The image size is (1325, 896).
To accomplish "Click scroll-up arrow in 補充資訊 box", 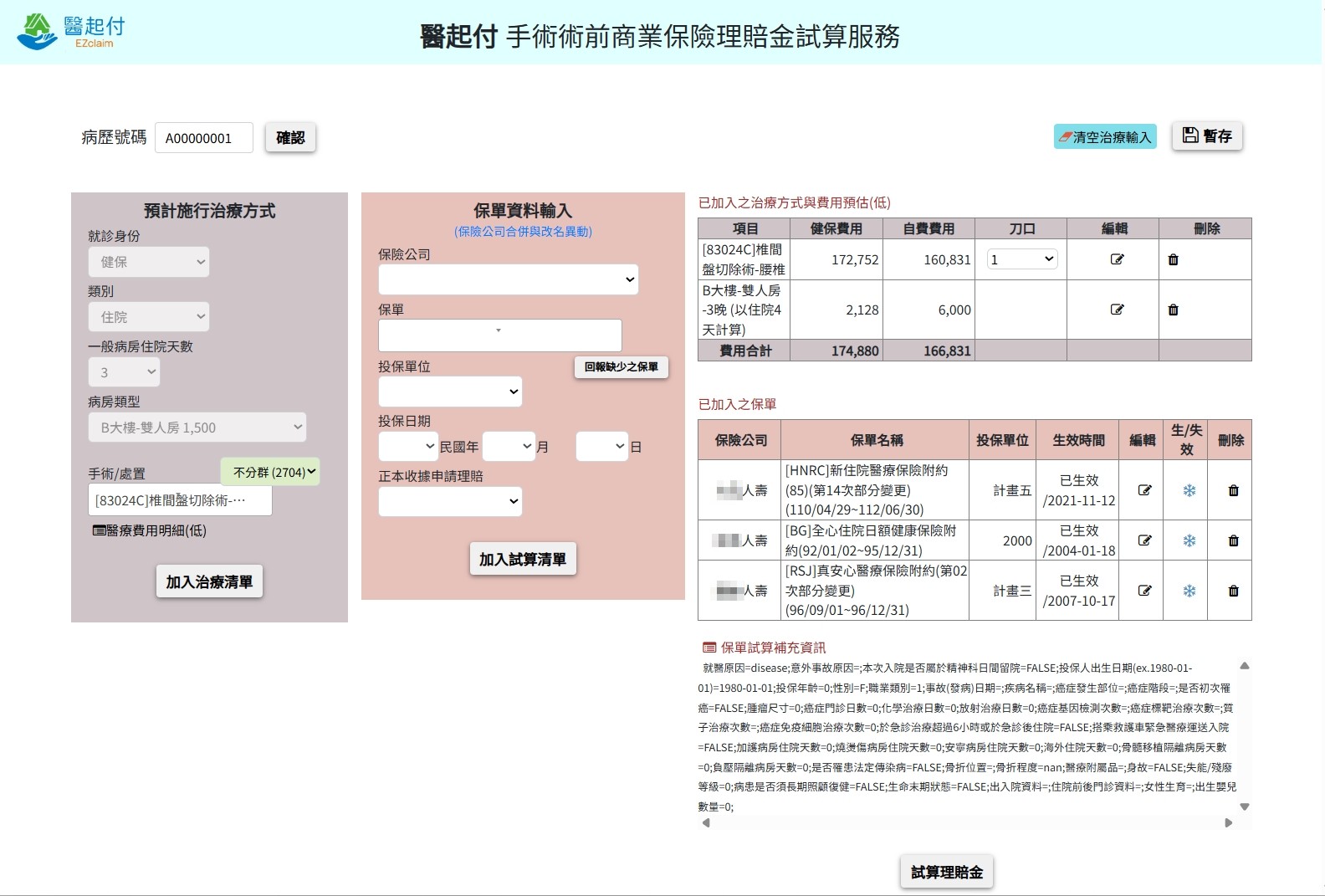I will (1245, 666).
